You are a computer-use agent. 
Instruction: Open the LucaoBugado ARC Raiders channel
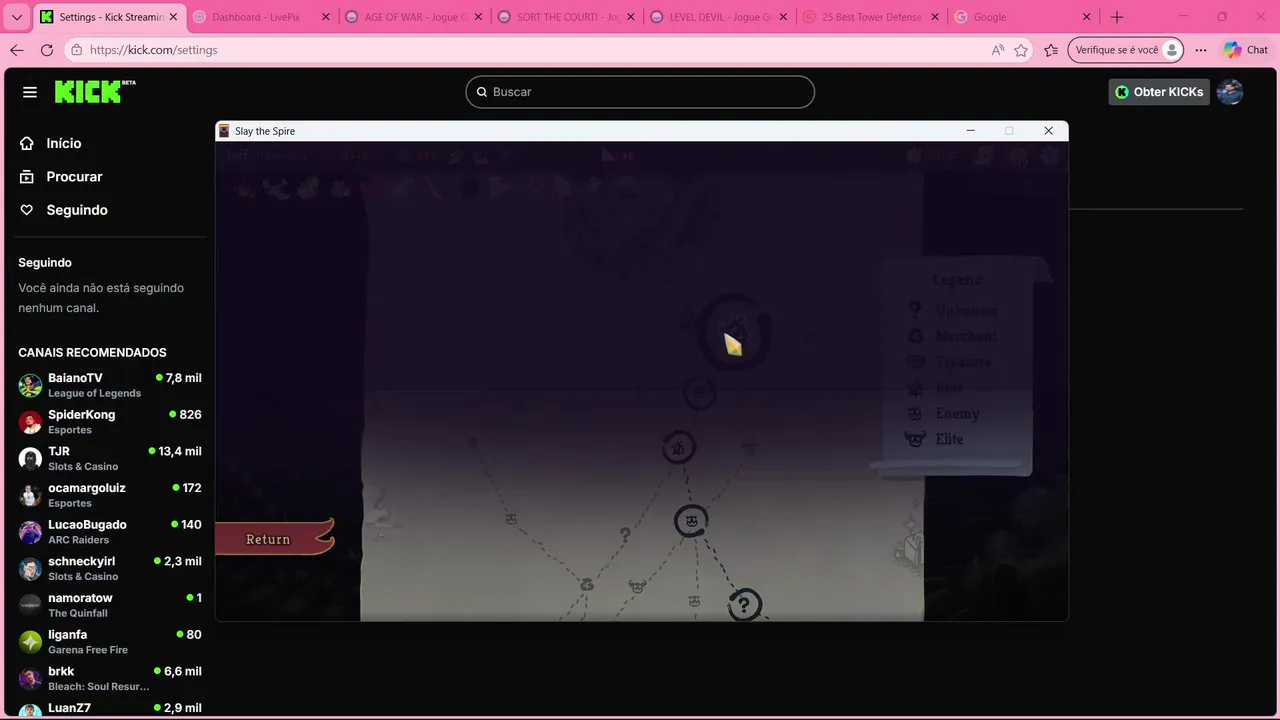(110, 532)
